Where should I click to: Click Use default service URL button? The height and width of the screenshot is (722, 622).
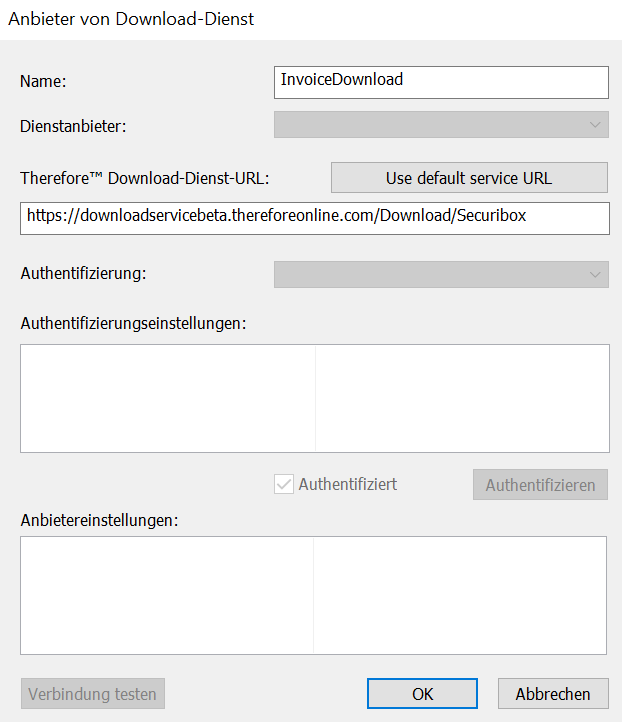point(469,178)
